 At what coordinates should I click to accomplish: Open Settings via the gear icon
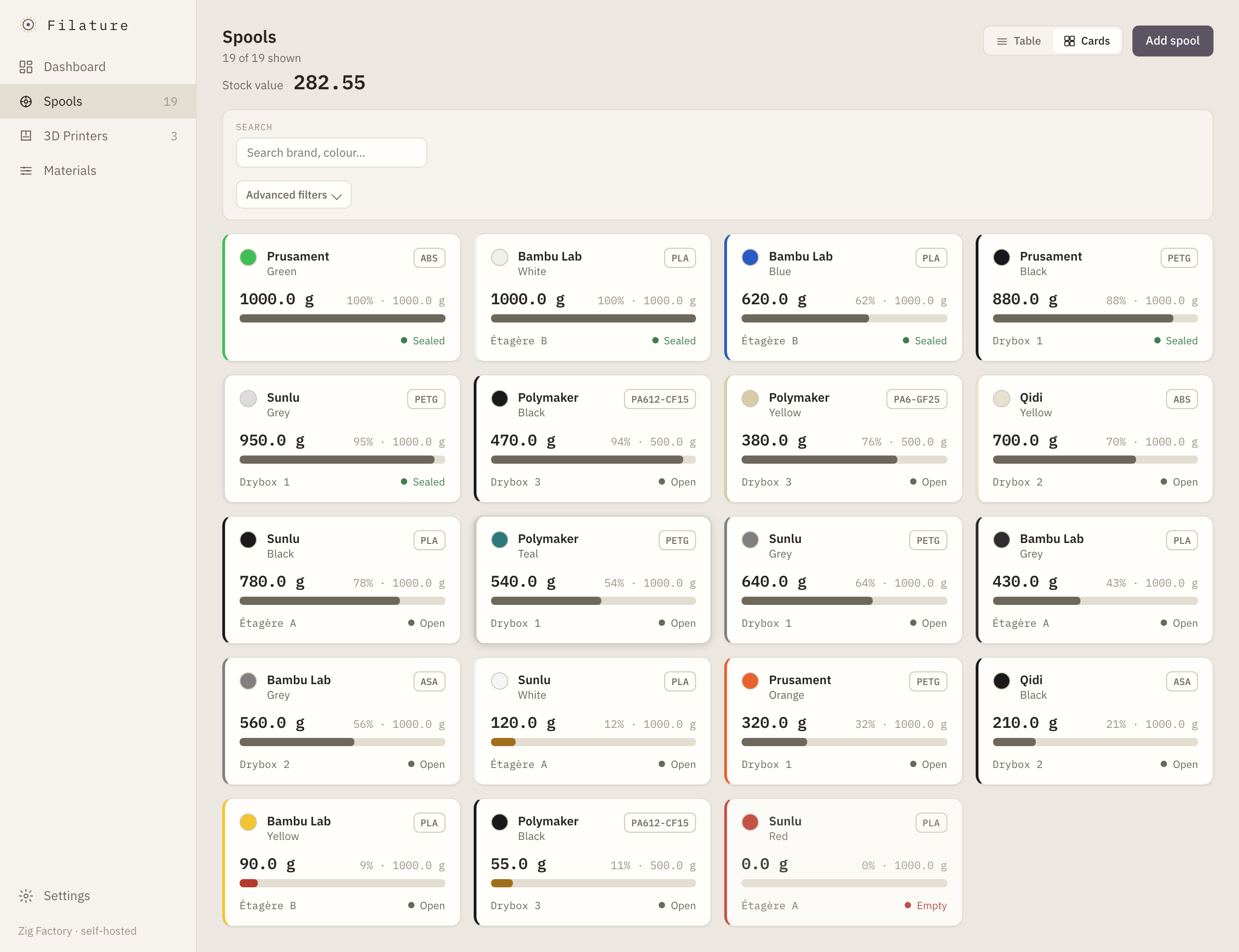(x=26, y=896)
